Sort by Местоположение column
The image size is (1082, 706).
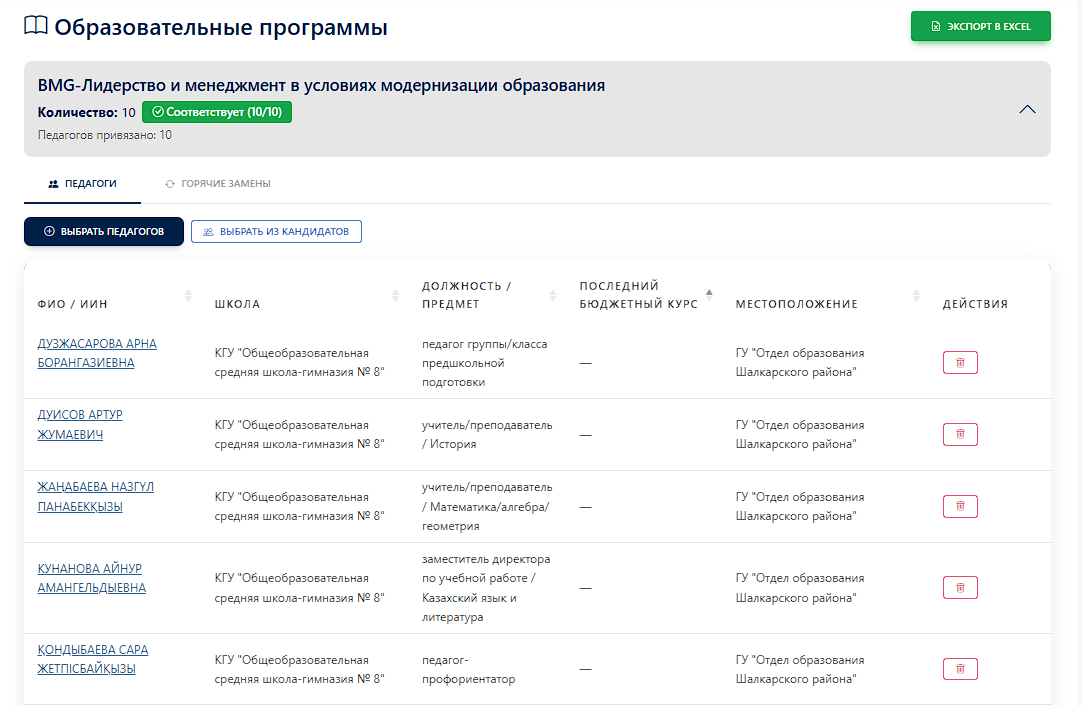tap(916, 295)
